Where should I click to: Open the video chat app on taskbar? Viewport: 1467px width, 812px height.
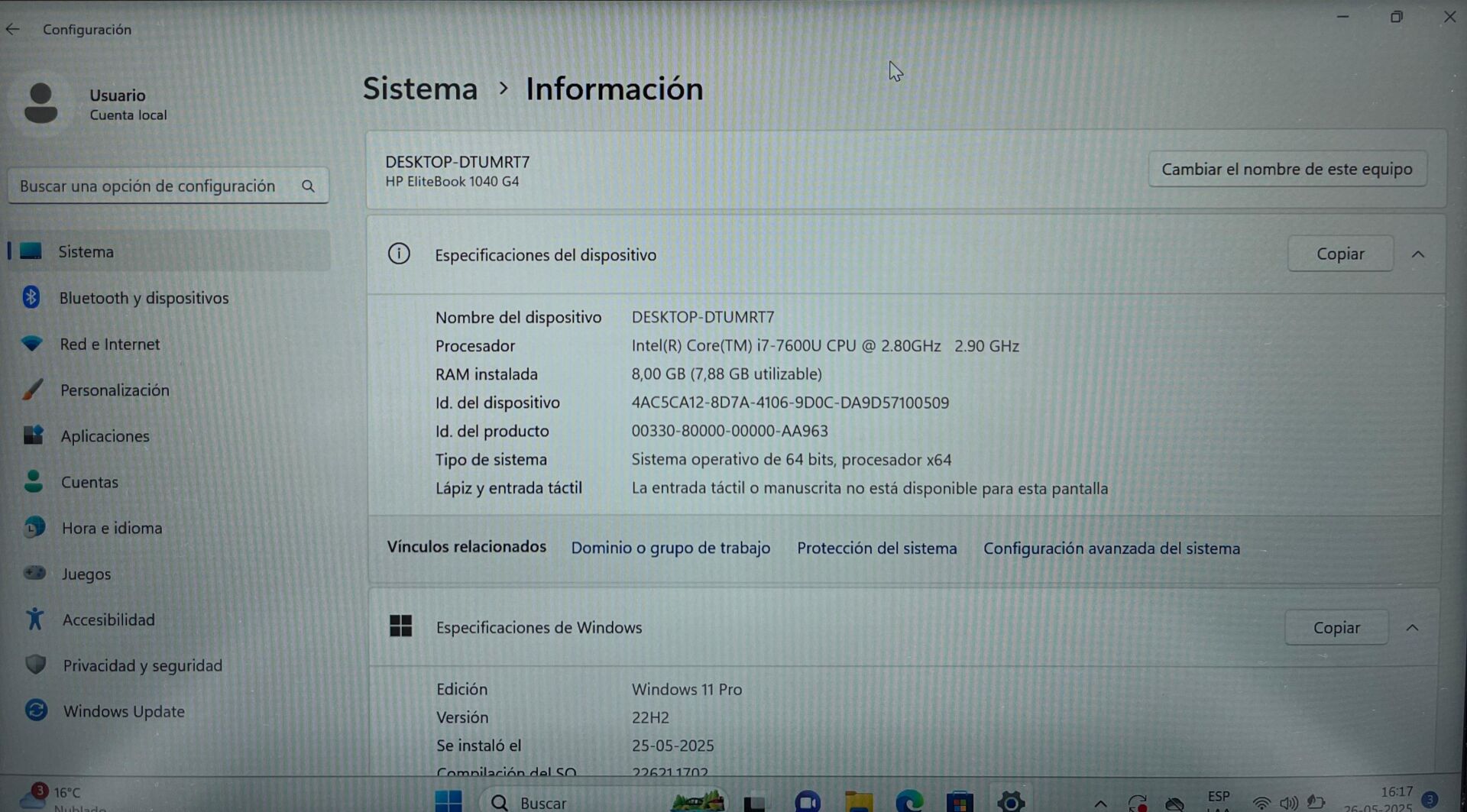coord(807,802)
